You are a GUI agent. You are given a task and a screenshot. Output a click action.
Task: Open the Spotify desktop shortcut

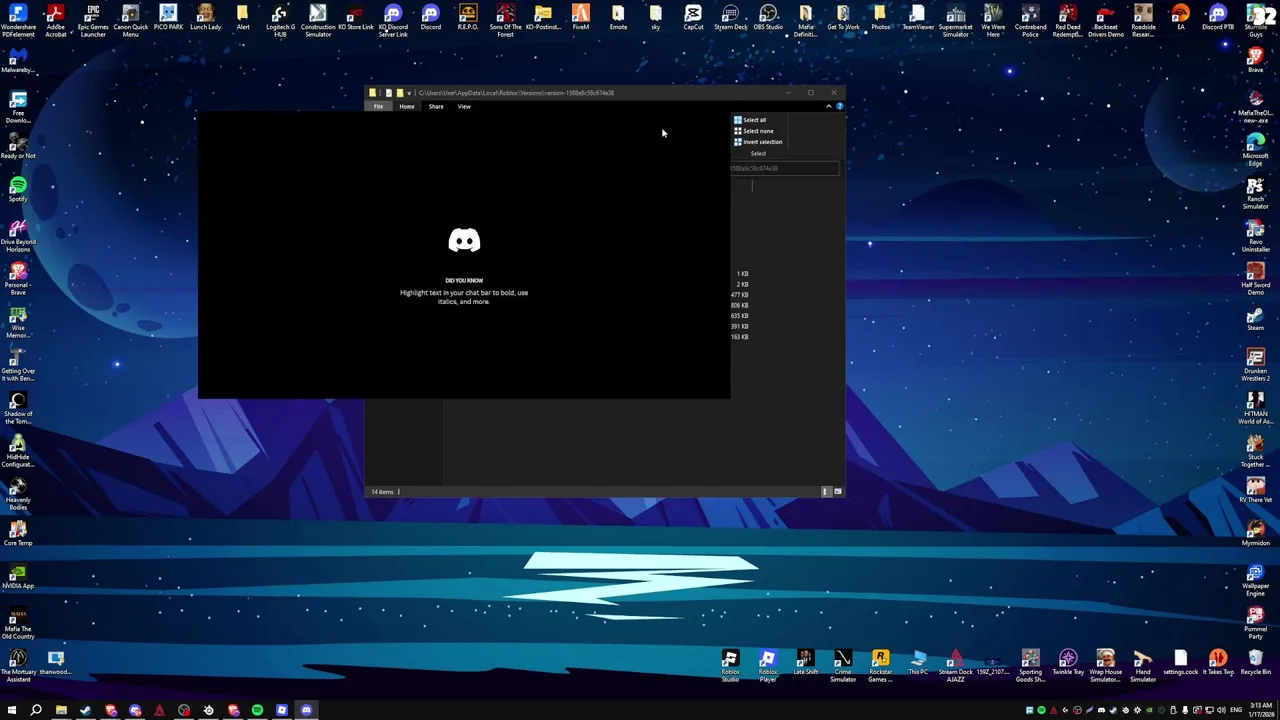pos(18,188)
